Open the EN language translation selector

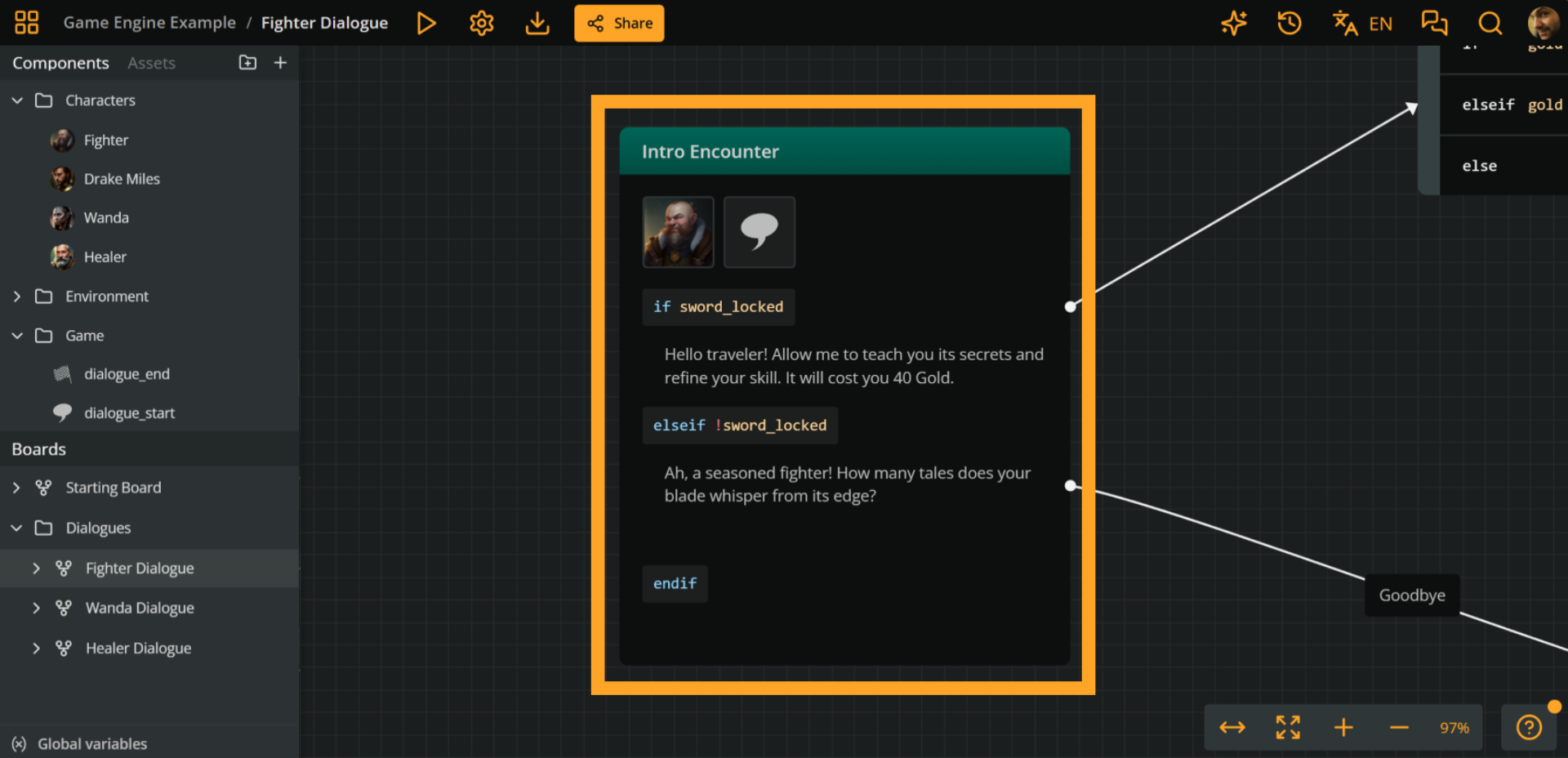click(1362, 23)
